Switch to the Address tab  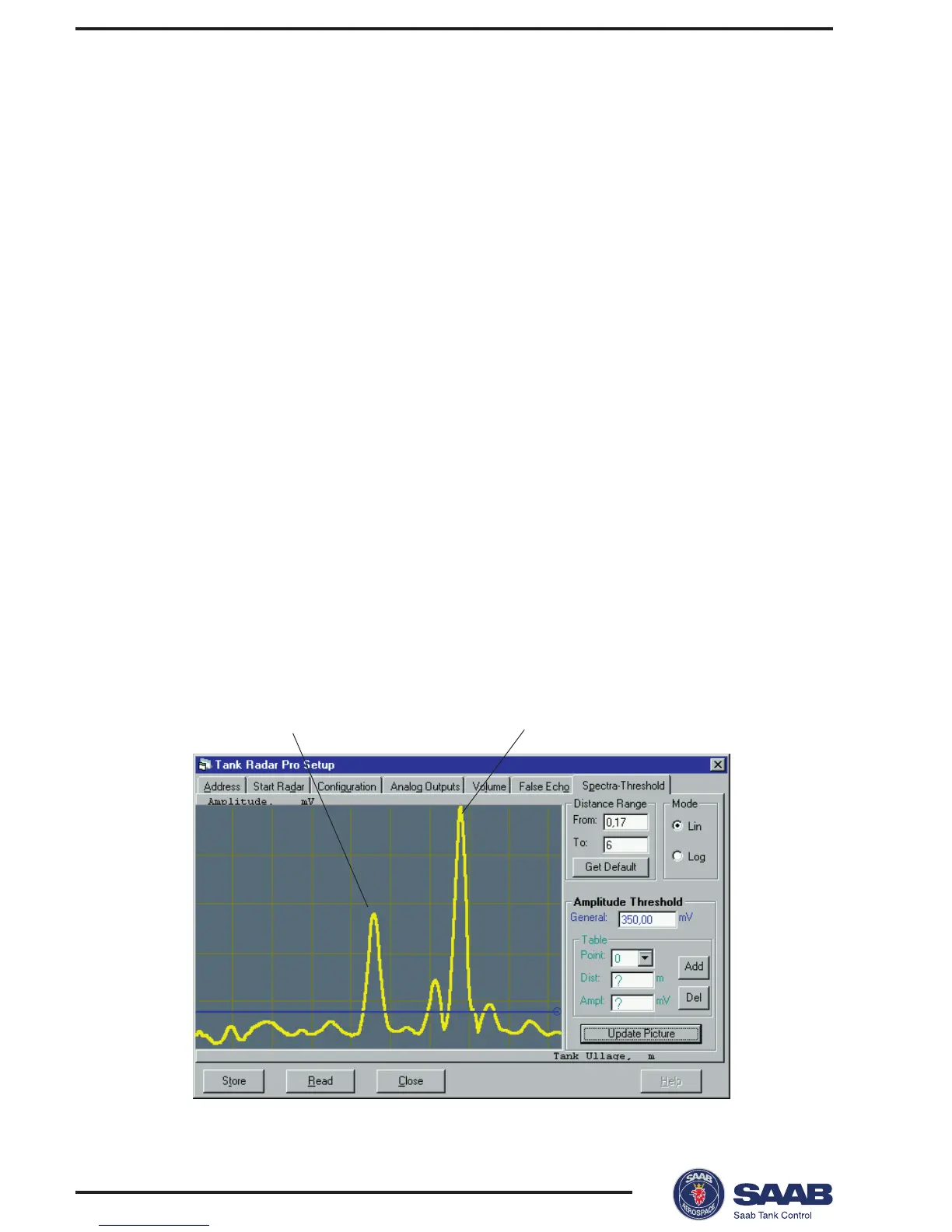tap(222, 786)
